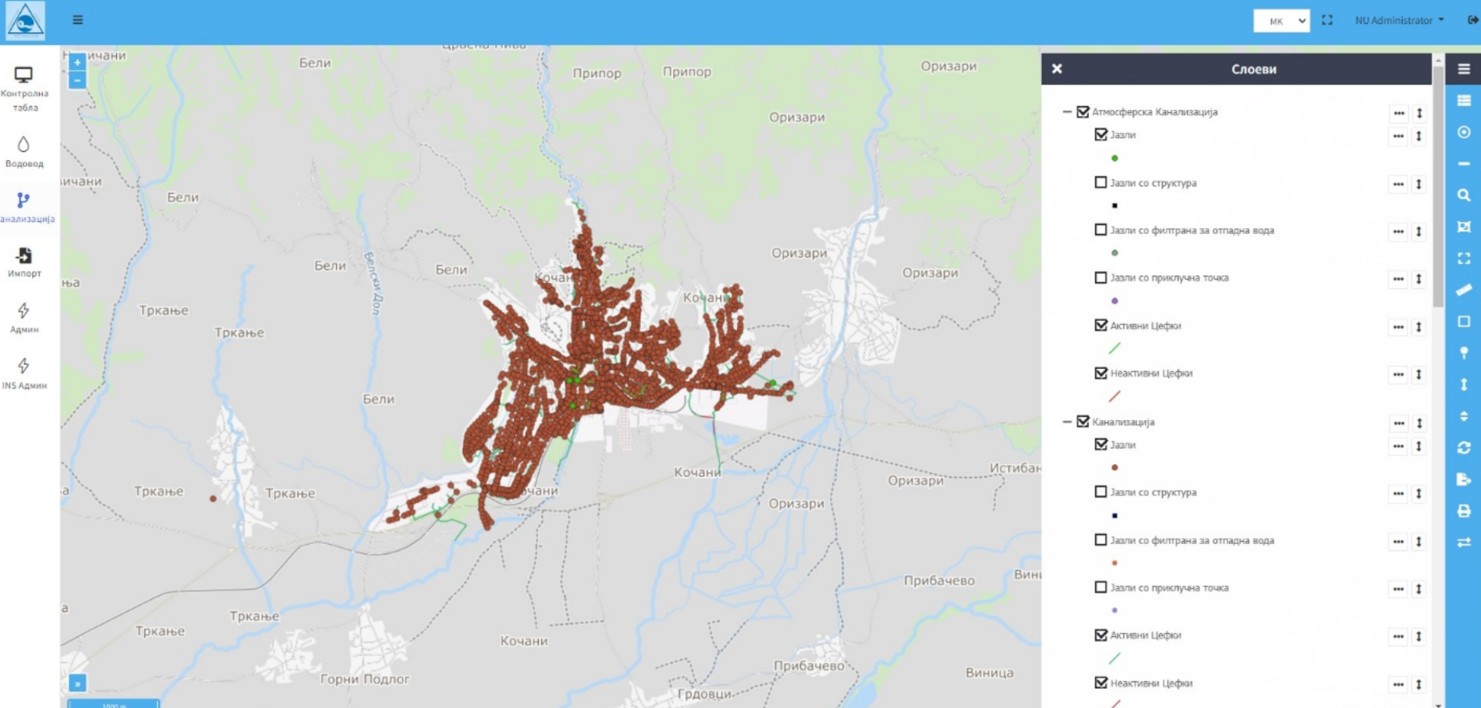This screenshot has height=708, width=1481.
Task: Enable Јазли со структура under Атмосферска Канализација
Action: tap(1101, 183)
